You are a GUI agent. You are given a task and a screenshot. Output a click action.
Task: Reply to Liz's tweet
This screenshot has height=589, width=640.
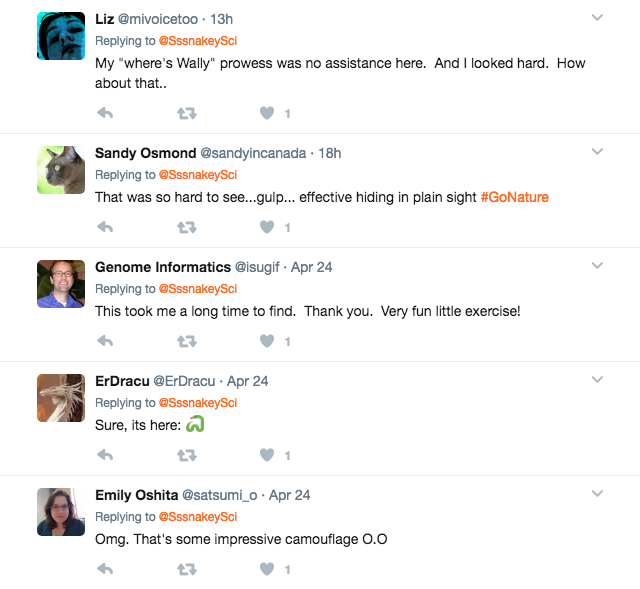tap(105, 114)
